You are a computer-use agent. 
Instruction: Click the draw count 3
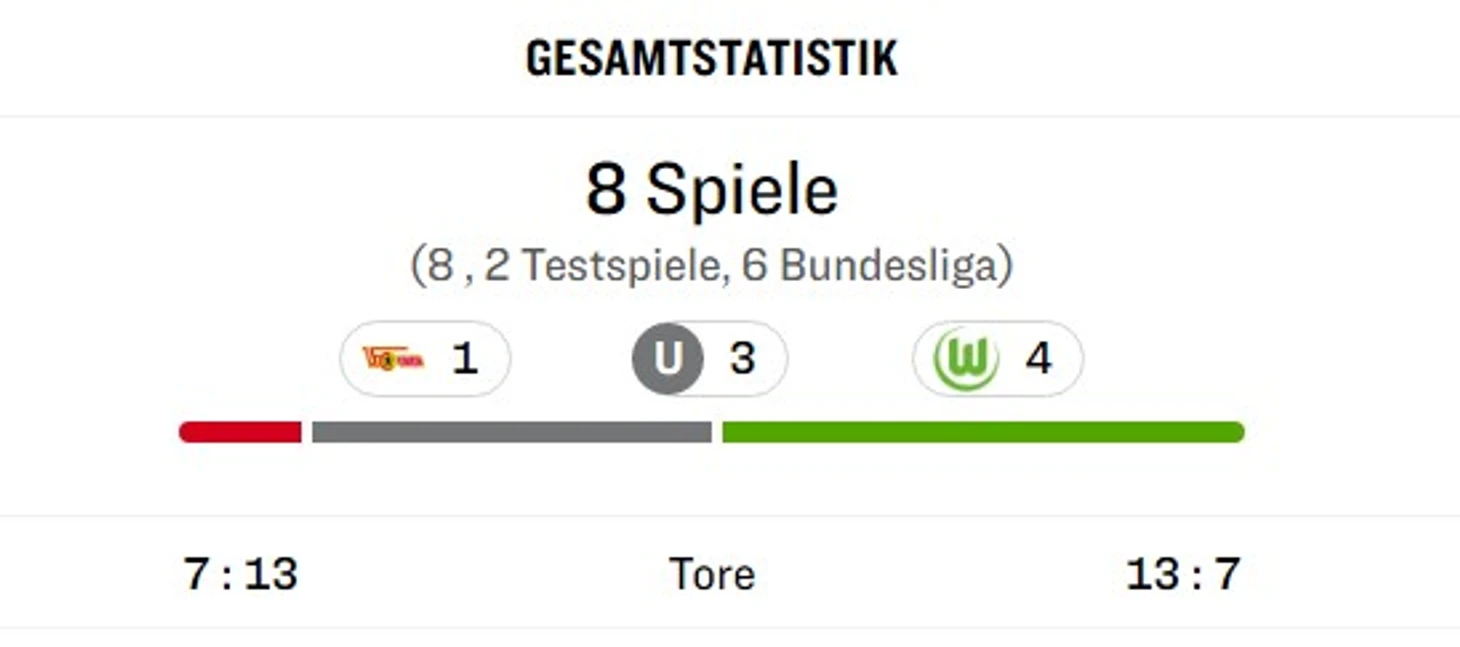(742, 359)
